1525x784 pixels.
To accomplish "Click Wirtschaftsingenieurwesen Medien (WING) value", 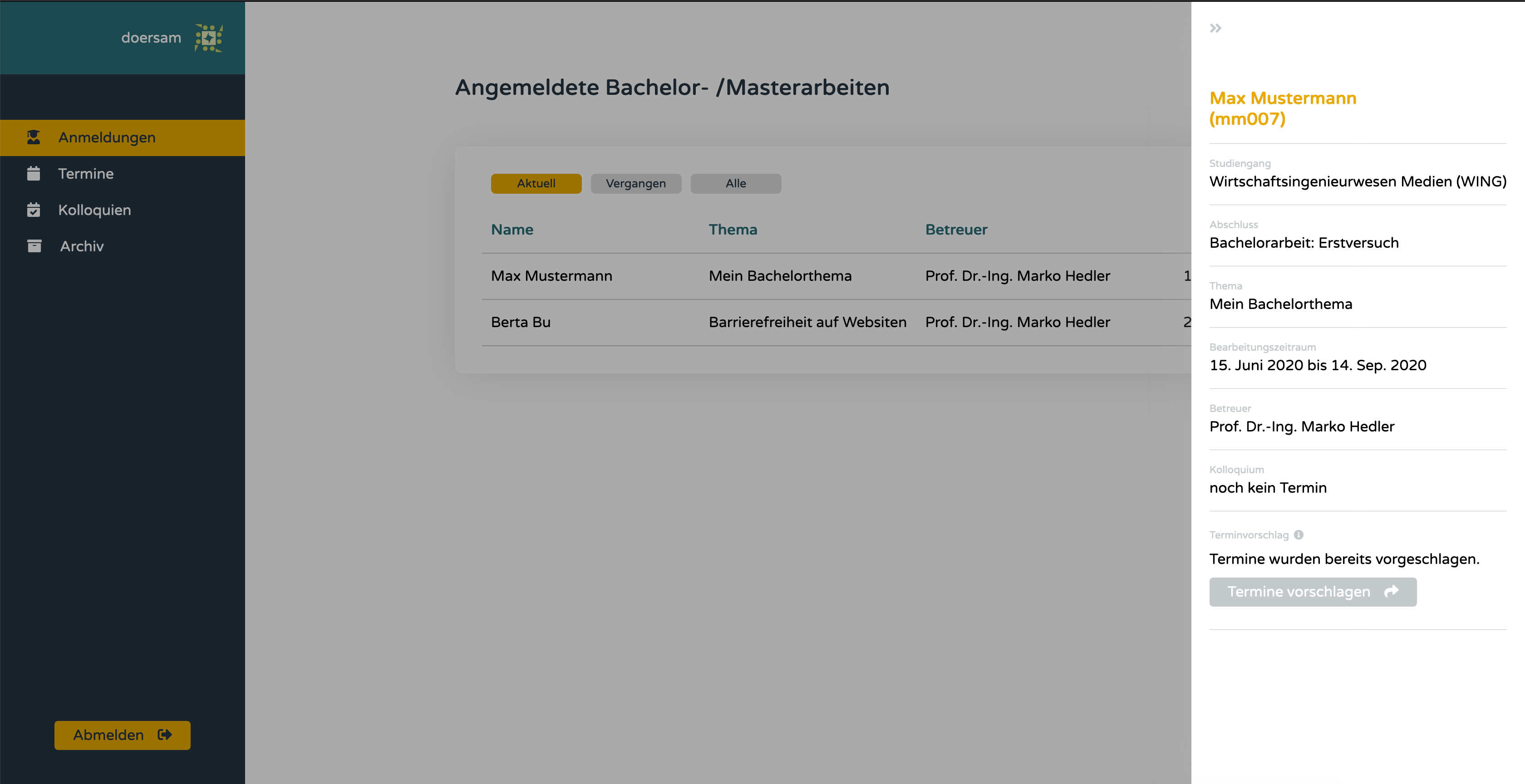I will coord(1358,181).
